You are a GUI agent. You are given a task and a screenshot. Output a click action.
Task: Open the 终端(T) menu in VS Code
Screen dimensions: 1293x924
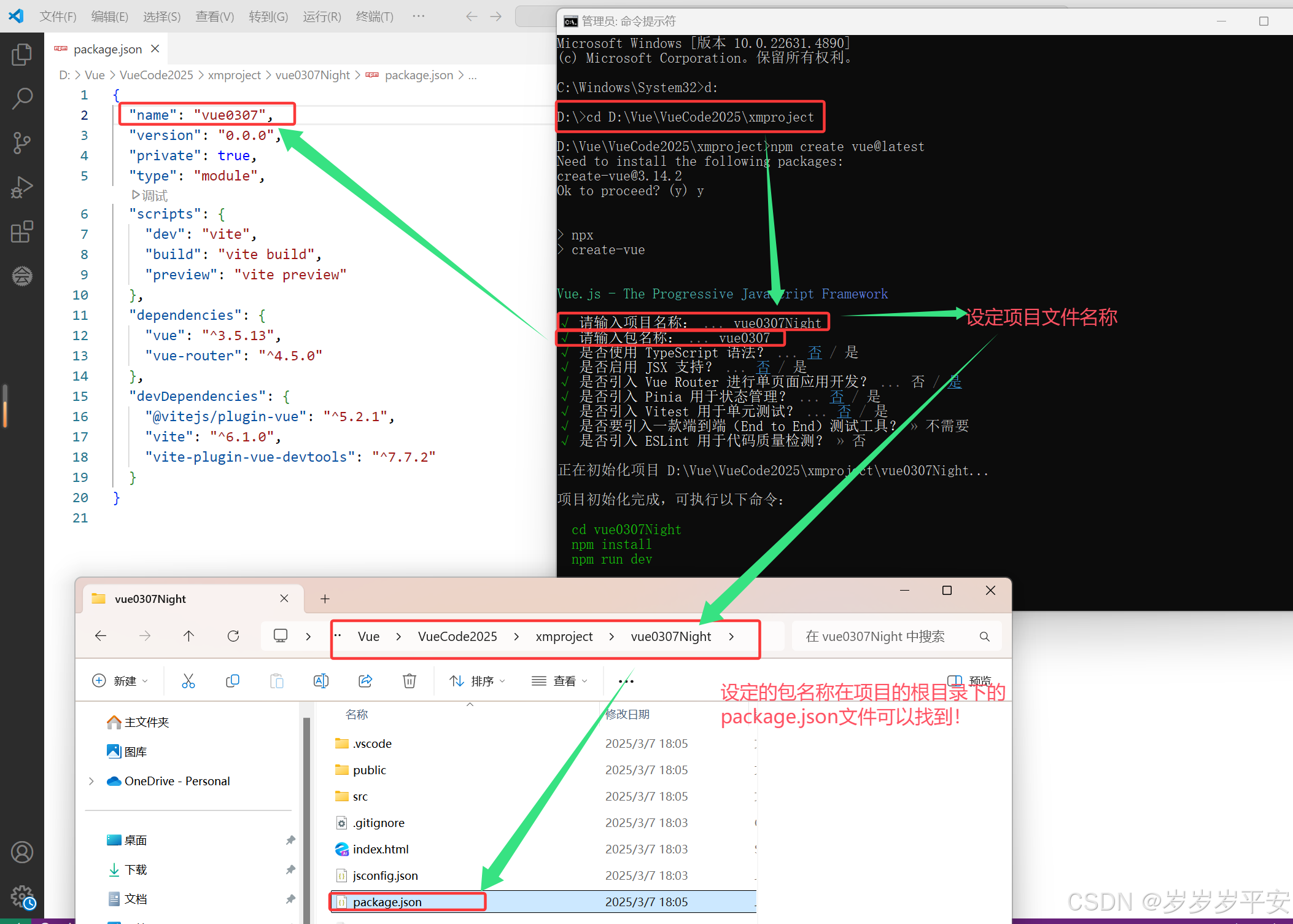(x=375, y=17)
